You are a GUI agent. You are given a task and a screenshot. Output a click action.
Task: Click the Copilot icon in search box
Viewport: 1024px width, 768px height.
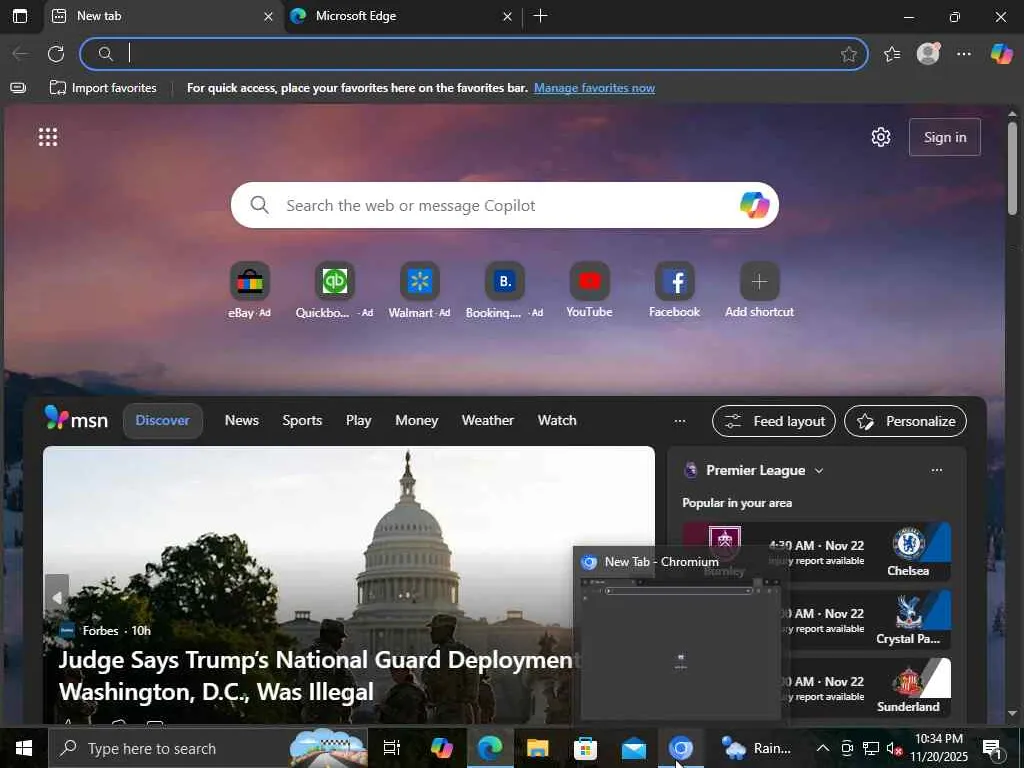[754, 205]
